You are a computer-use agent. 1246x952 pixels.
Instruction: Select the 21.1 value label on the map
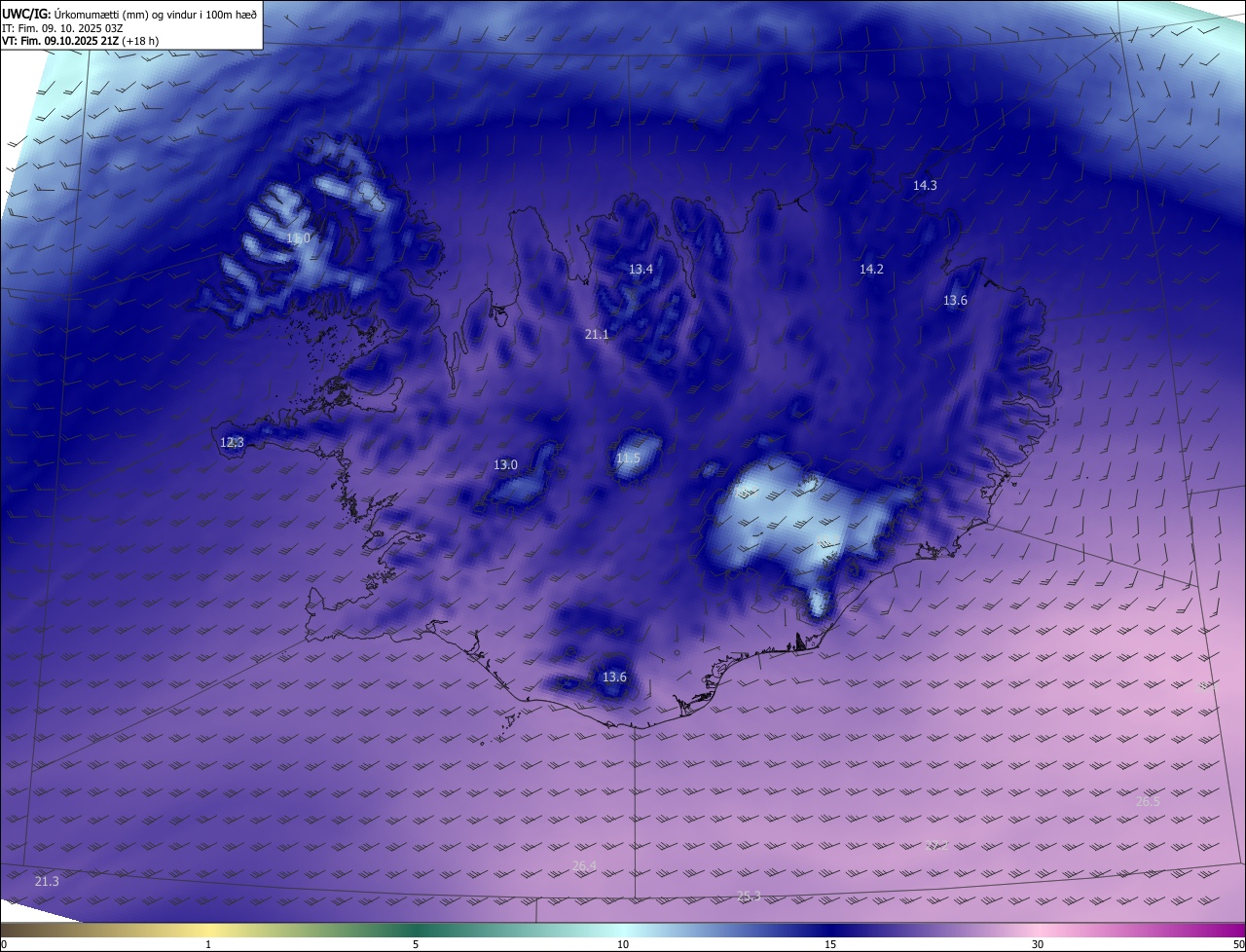[597, 334]
